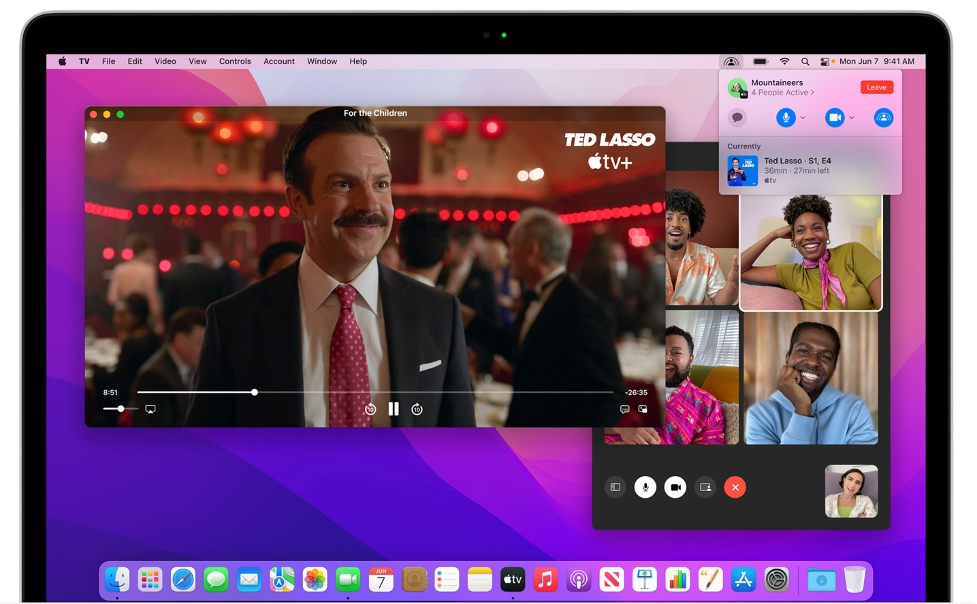Viewport: 977px width, 604px height.
Task: Pause the Ted Lasso video playback
Action: [x=393, y=408]
